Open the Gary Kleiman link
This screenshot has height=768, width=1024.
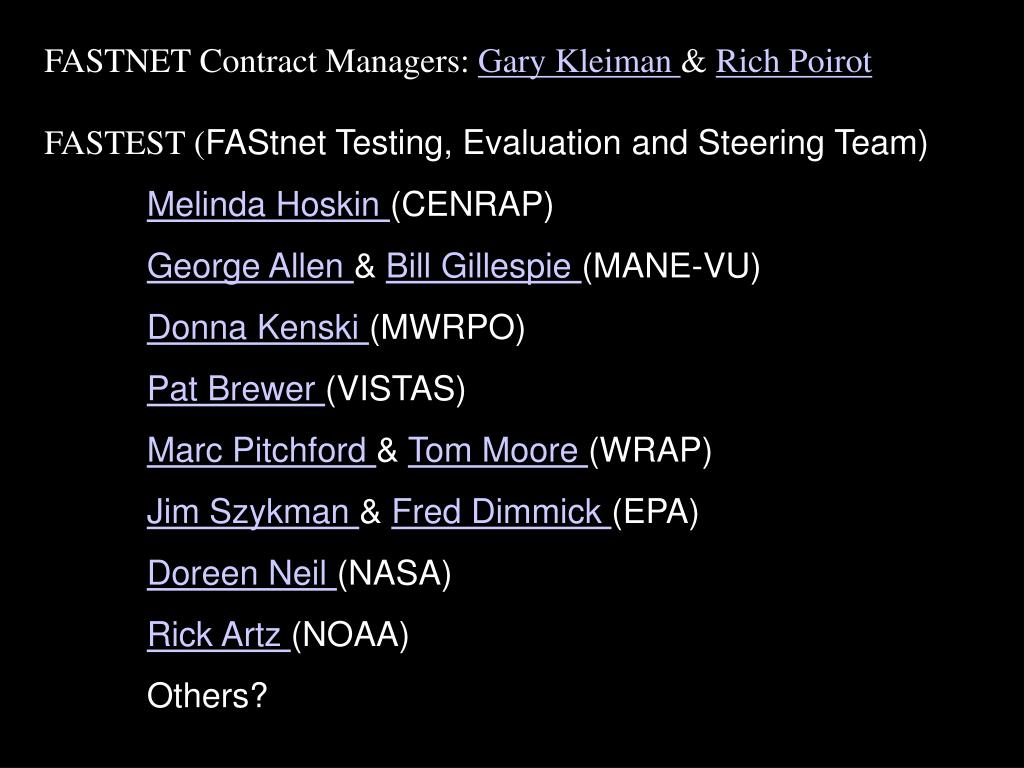point(579,62)
